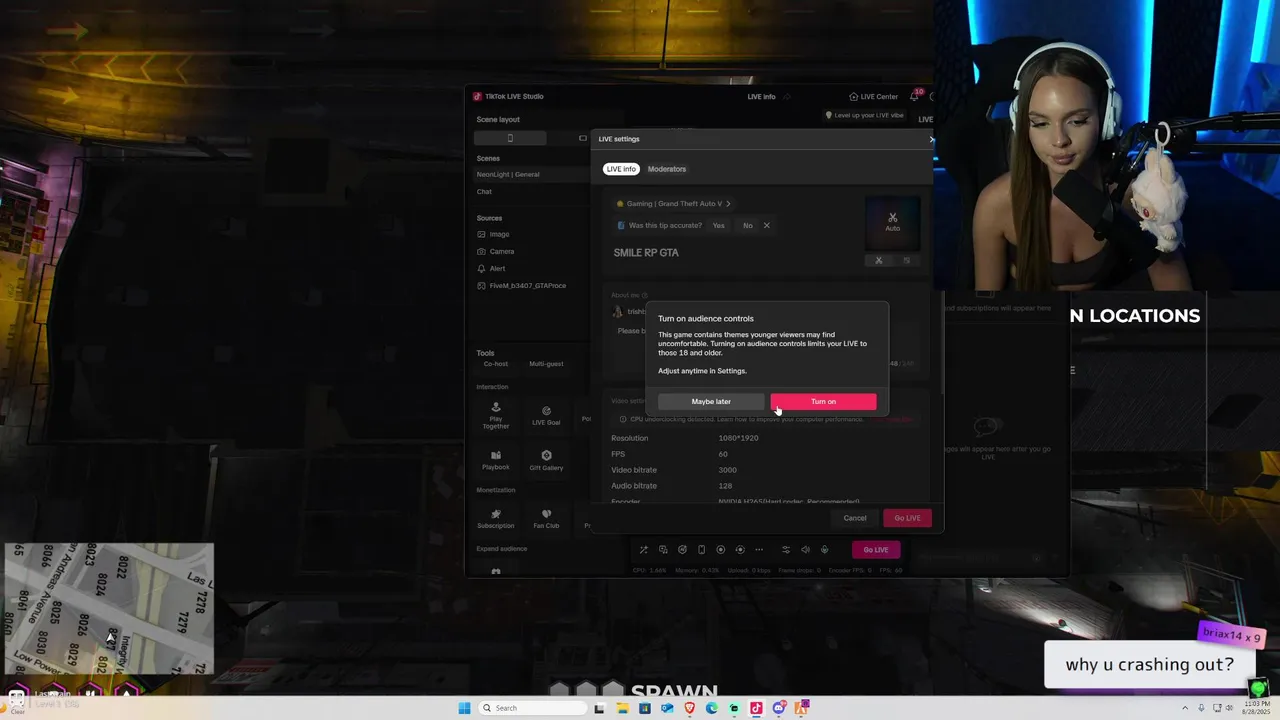This screenshot has height=720, width=1280.
Task: Click Turn on for audience controls
Action: coord(823,401)
